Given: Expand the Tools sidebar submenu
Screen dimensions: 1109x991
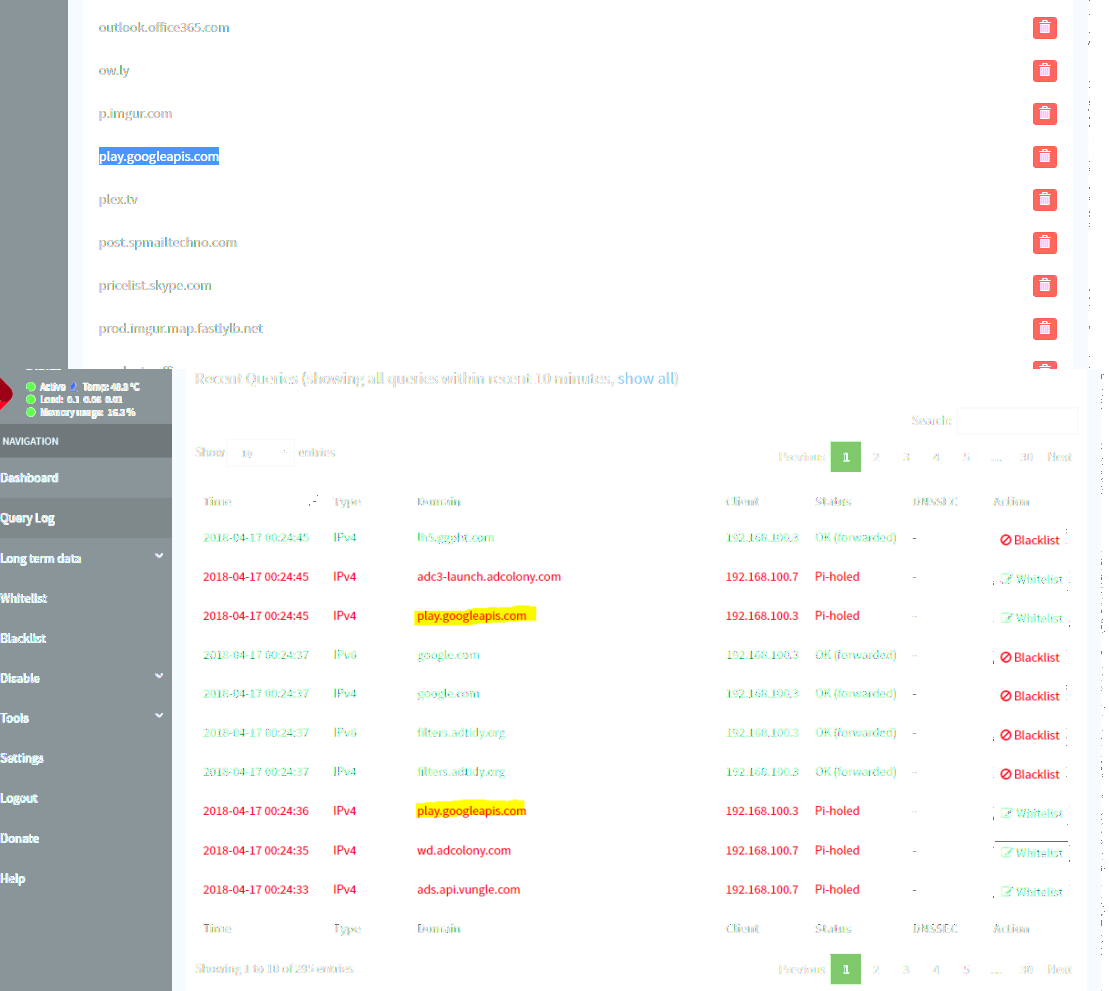Looking at the screenshot, I should click(x=82, y=718).
